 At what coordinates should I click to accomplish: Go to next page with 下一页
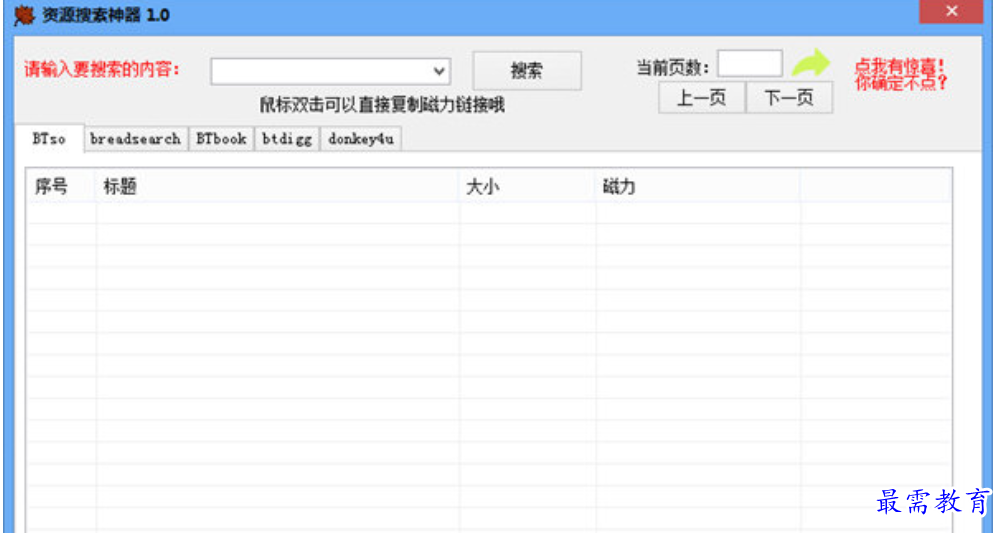(789, 98)
